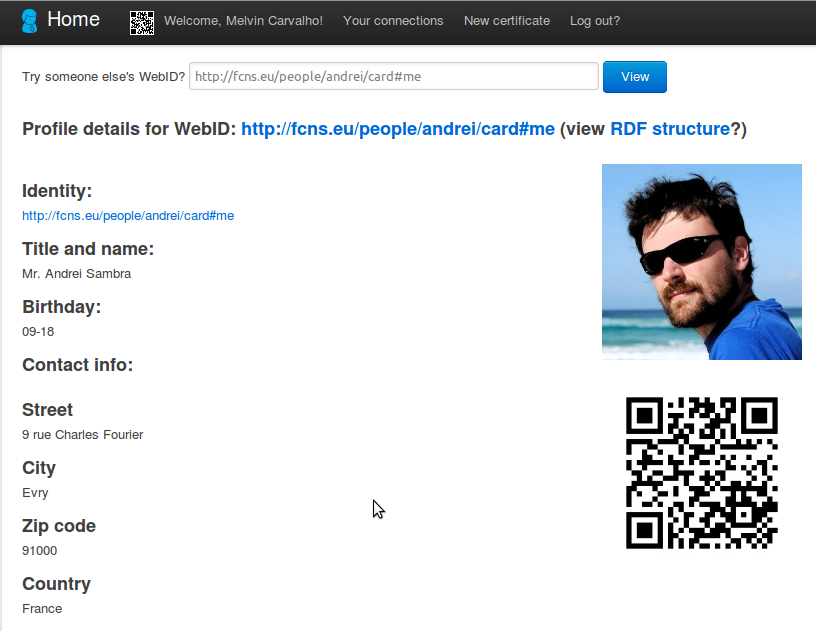Click Andrei's profile photo
Screen dimensions: 816x631
tap(701, 262)
